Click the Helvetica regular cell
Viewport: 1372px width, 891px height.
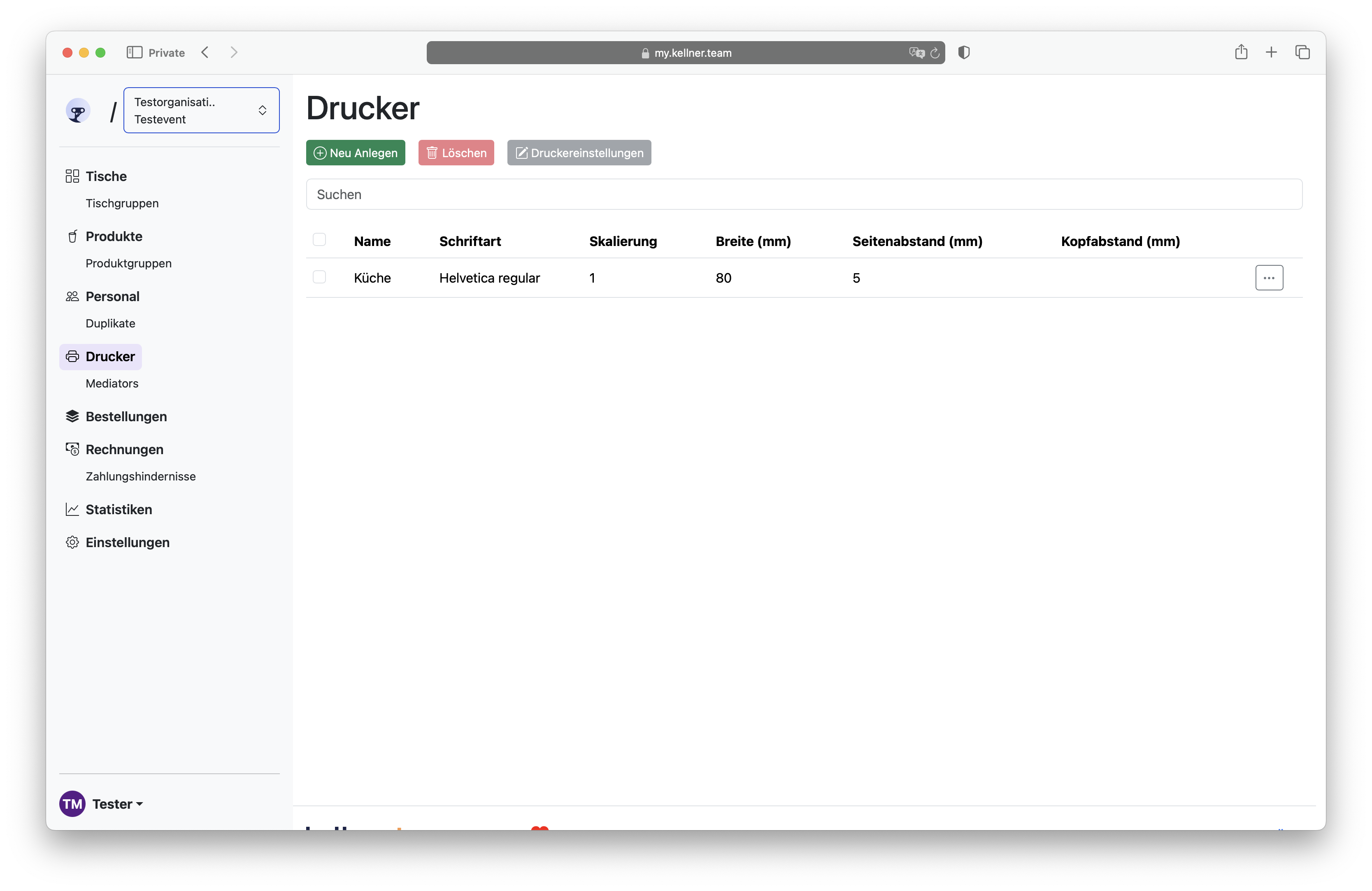(x=489, y=278)
